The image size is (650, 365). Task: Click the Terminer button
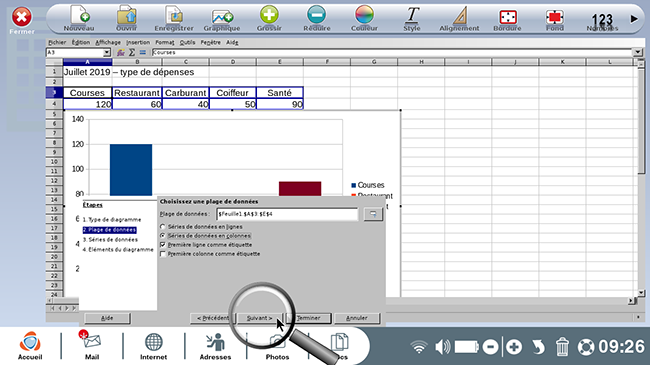308,318
